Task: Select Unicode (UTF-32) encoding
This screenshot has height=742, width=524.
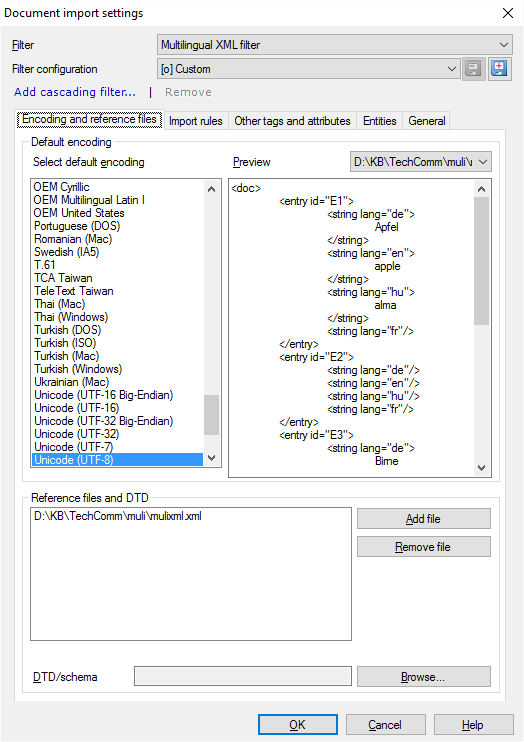Action: (x=117, y=434)
